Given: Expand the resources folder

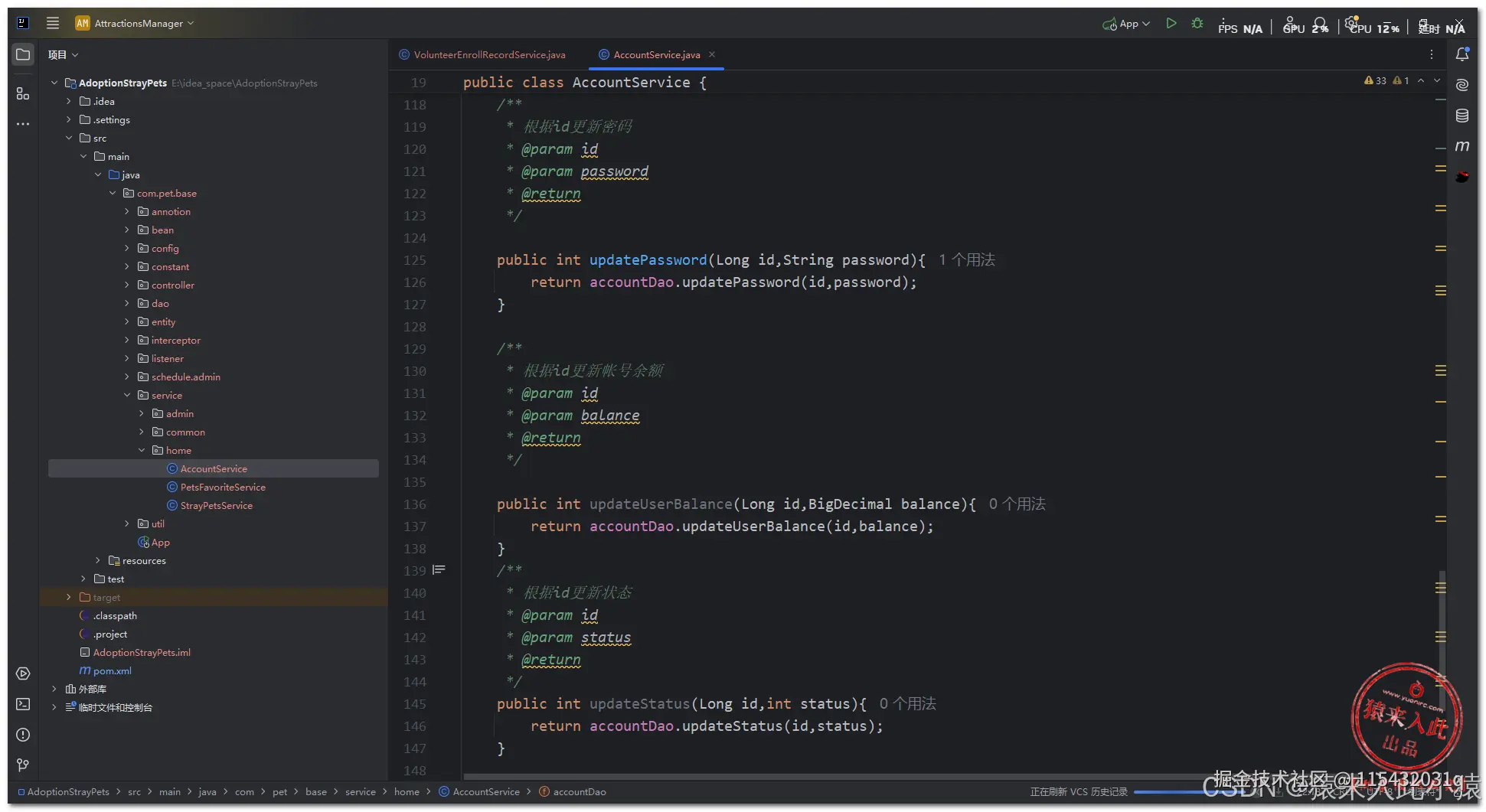Looking at the screenshot, I should [98, 561].
